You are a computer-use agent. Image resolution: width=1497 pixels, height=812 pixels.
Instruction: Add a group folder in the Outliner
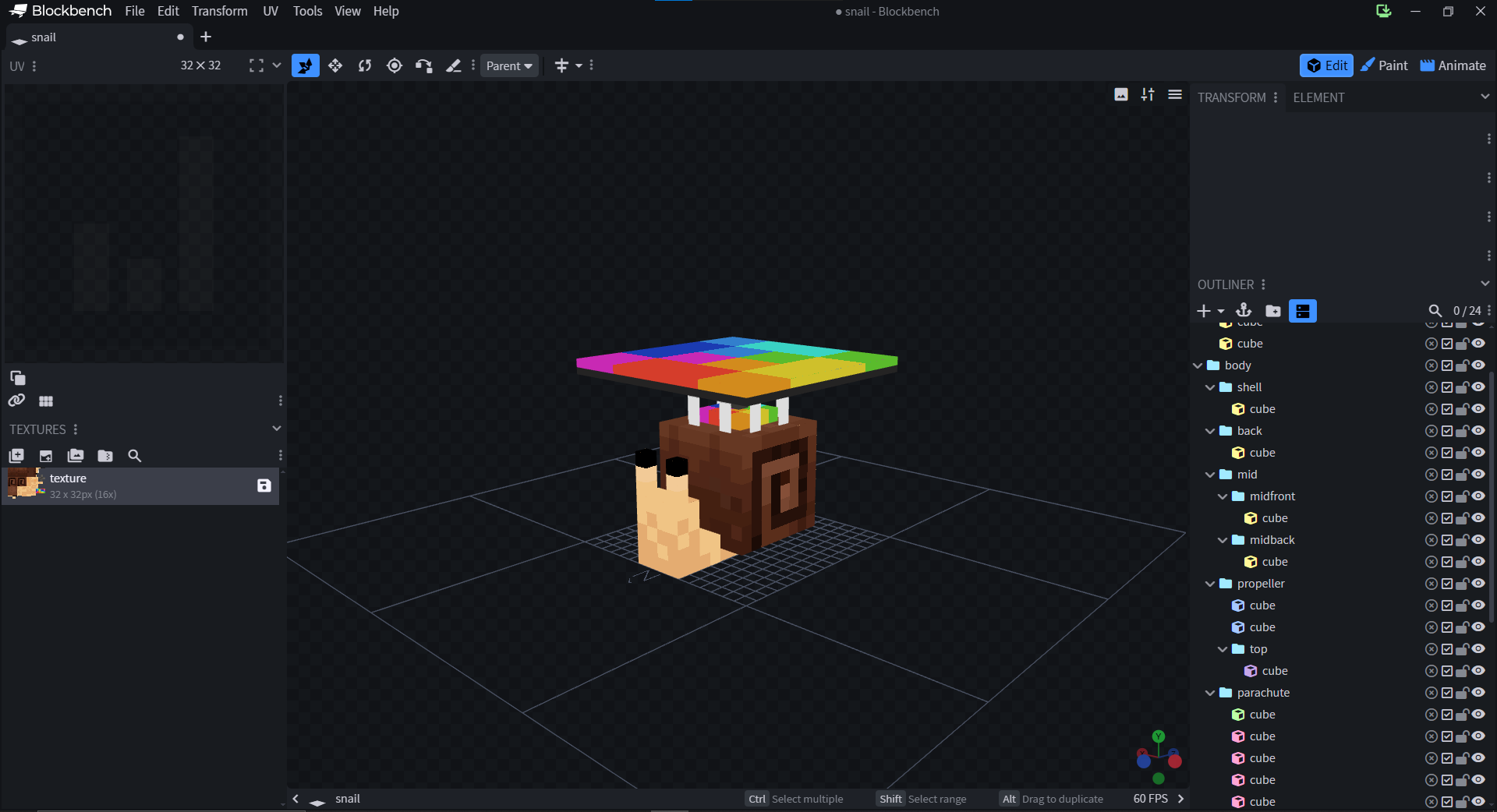tap(1273, 311)
